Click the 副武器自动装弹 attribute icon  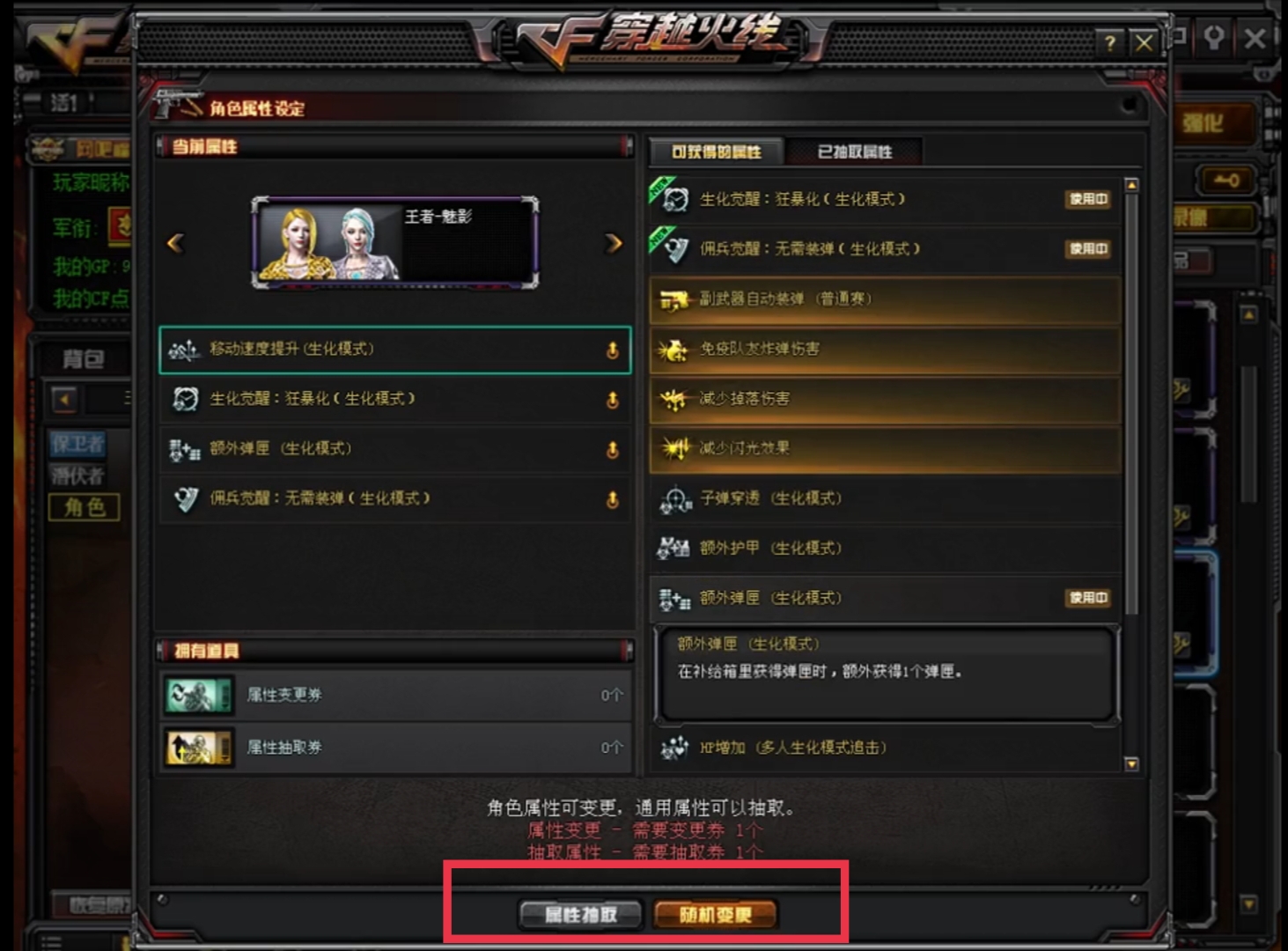pos(673,300)
